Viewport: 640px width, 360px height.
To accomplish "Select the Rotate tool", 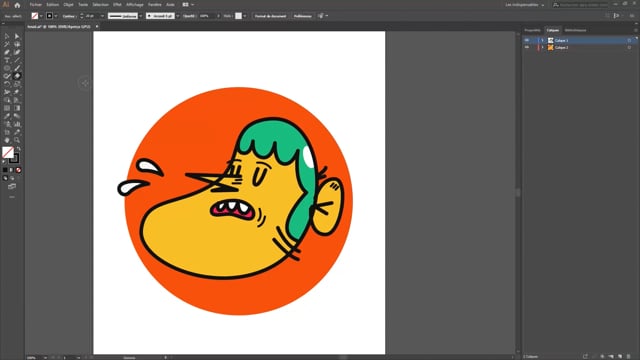I will click(7, 84).
